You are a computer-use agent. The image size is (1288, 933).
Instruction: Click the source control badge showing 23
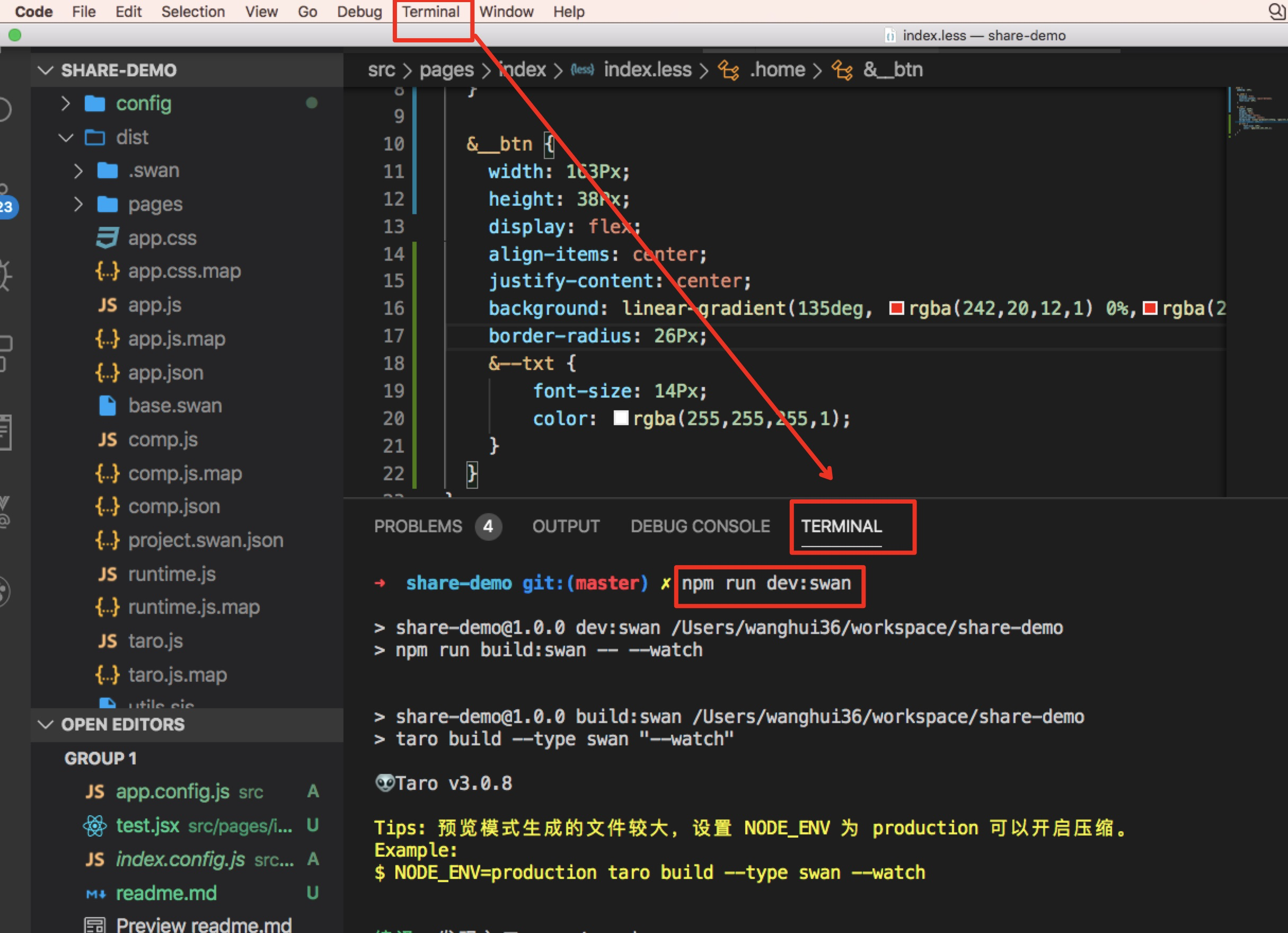7,207
